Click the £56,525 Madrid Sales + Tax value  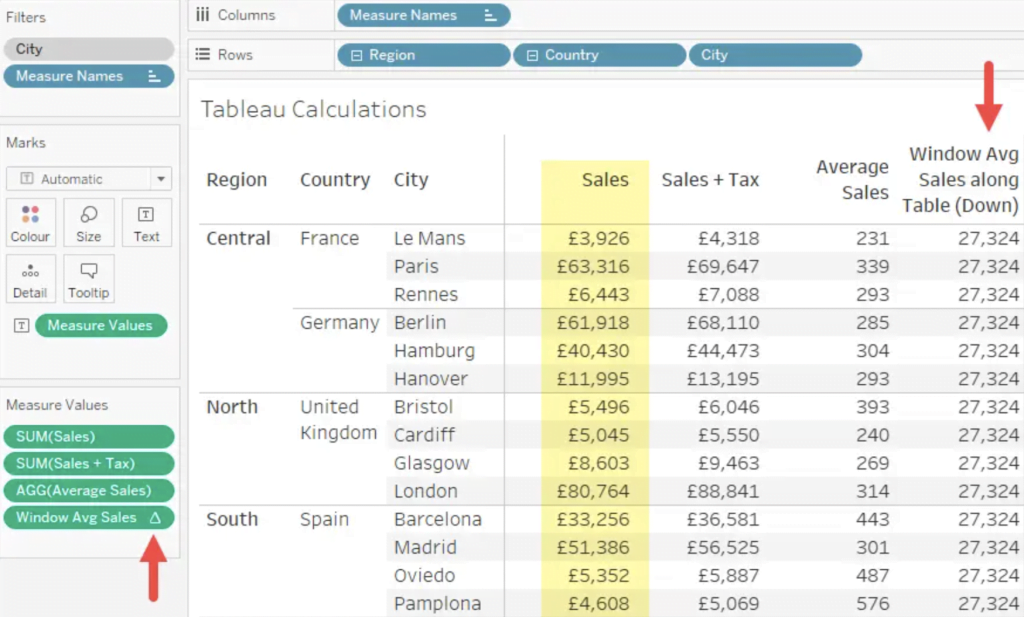tap(722, 547)
